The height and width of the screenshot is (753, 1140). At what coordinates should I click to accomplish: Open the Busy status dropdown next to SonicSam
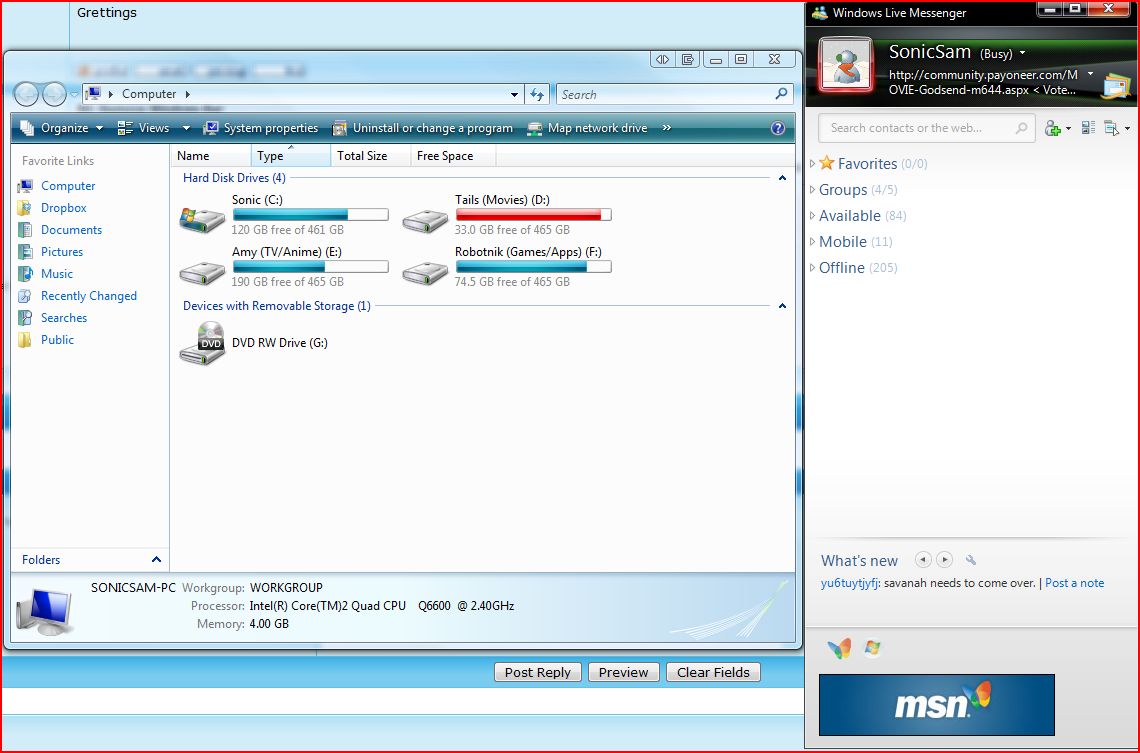pyautogui.click(x=1022, y=54)
